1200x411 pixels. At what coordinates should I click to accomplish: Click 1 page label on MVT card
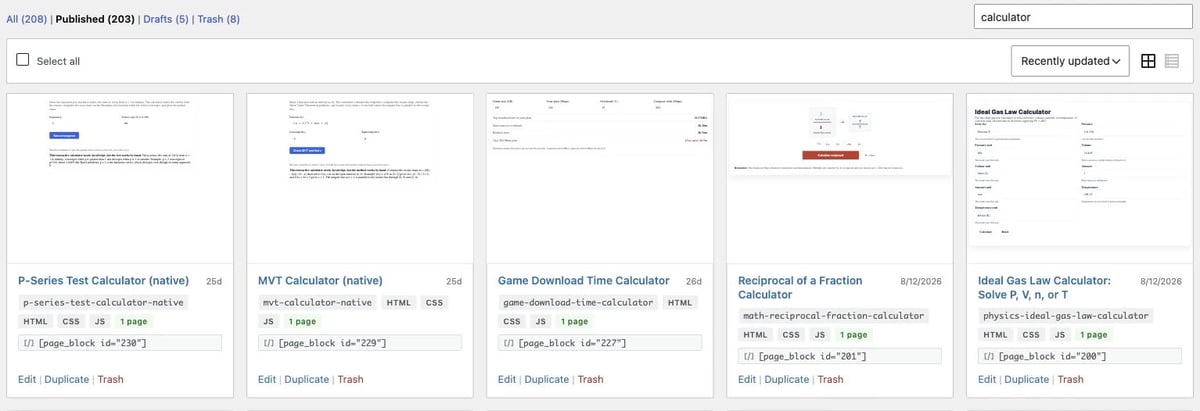(x=302, y=321)
